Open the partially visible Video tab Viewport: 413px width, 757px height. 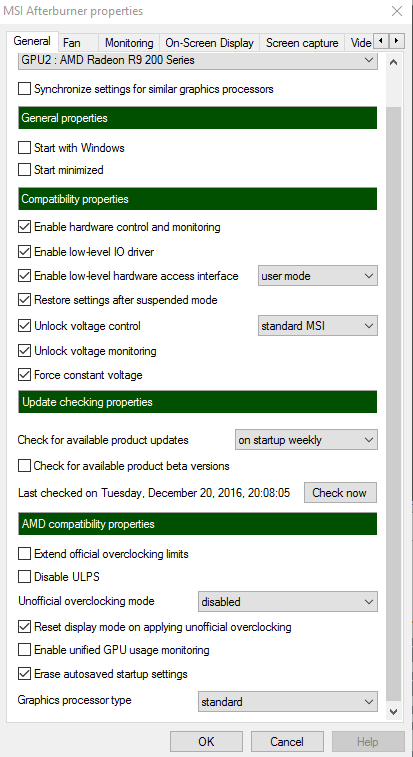point(360,43)
